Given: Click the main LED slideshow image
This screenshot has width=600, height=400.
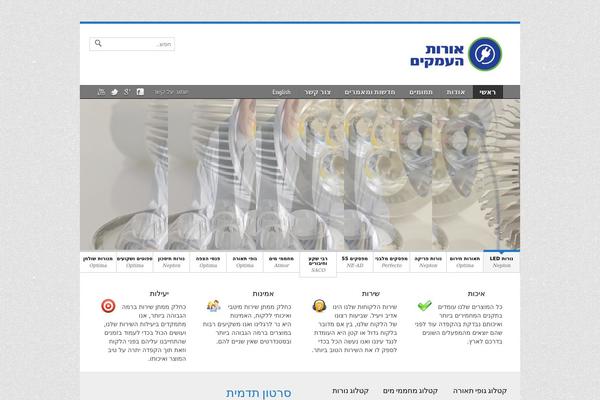Looking at the screenshot, I should point(300,175).
